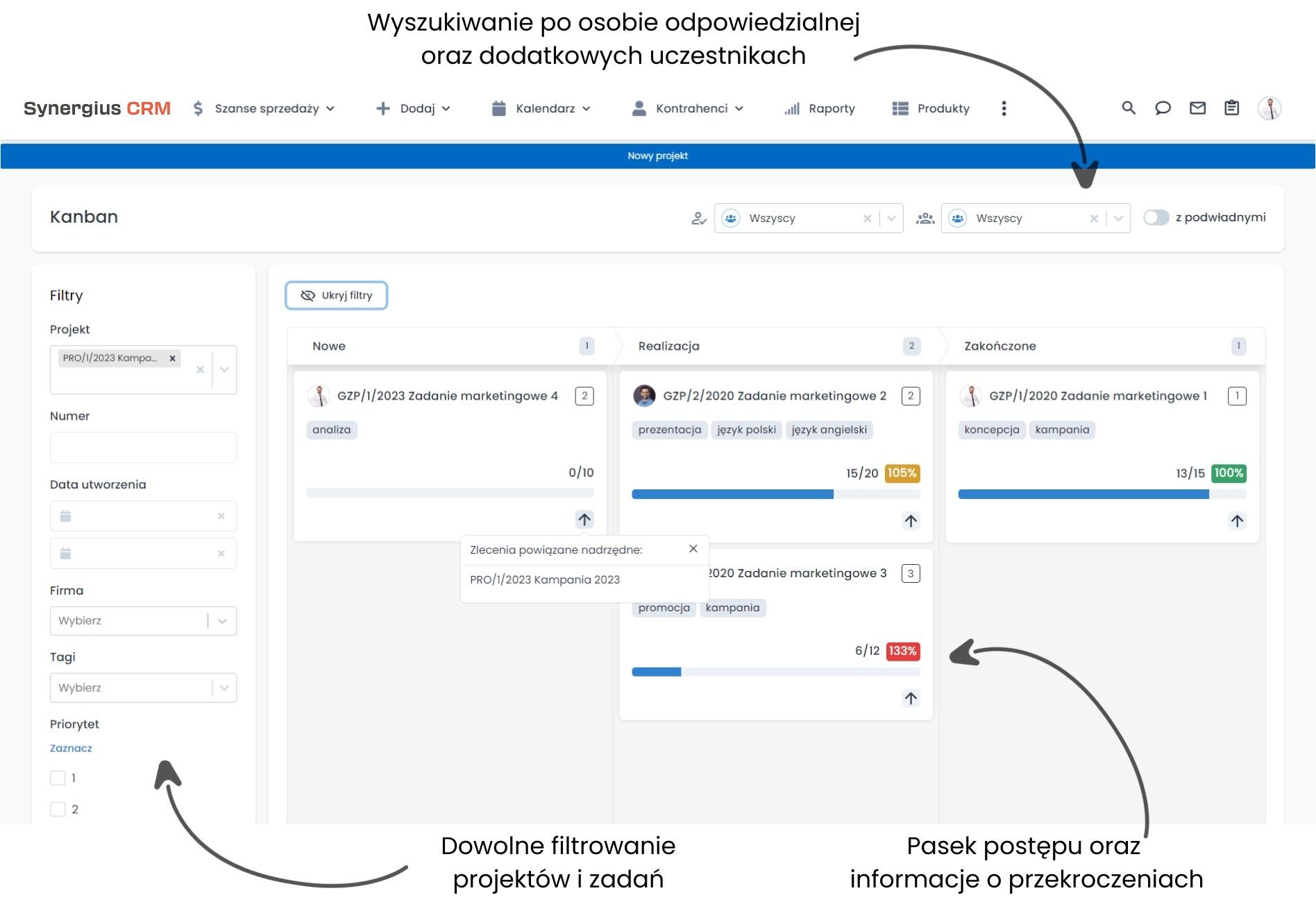Check priority checkbox 1
The image size is (1316, 902).
[x=58, y=778]
